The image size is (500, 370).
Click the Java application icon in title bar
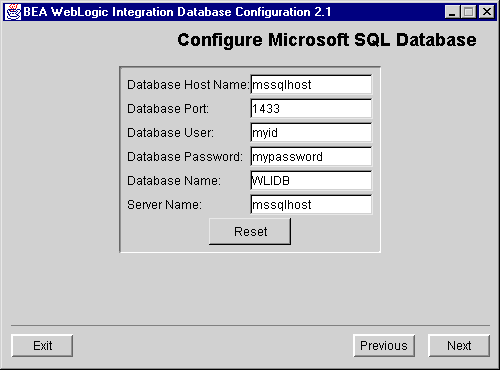13,12
